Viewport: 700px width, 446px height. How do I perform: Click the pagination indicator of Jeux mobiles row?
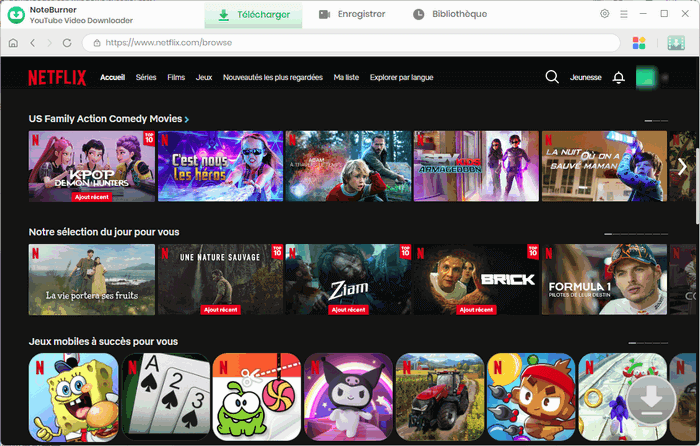click(x=648, y=343)
